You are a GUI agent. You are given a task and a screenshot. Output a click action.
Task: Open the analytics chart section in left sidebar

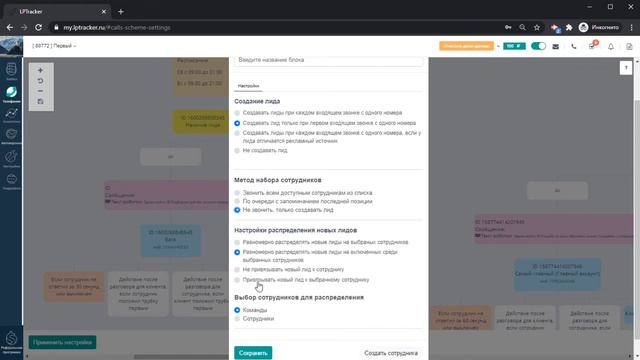(11, 116)
